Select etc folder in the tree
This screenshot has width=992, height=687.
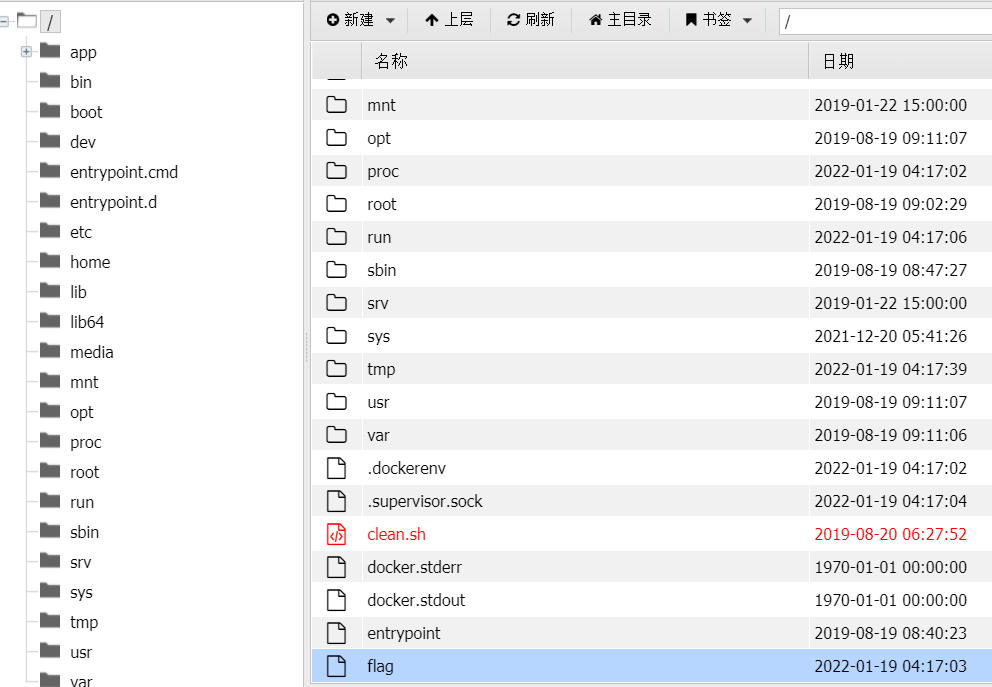80,232
